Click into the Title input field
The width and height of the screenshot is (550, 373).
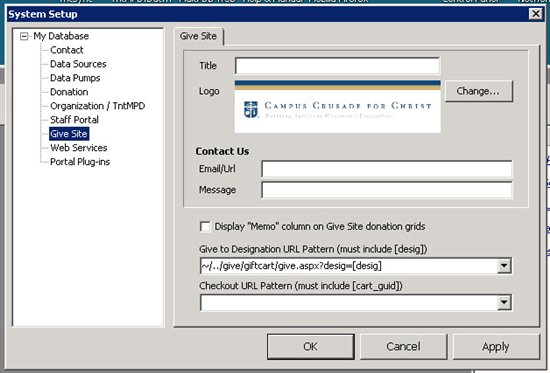click(x=337, y=66)
